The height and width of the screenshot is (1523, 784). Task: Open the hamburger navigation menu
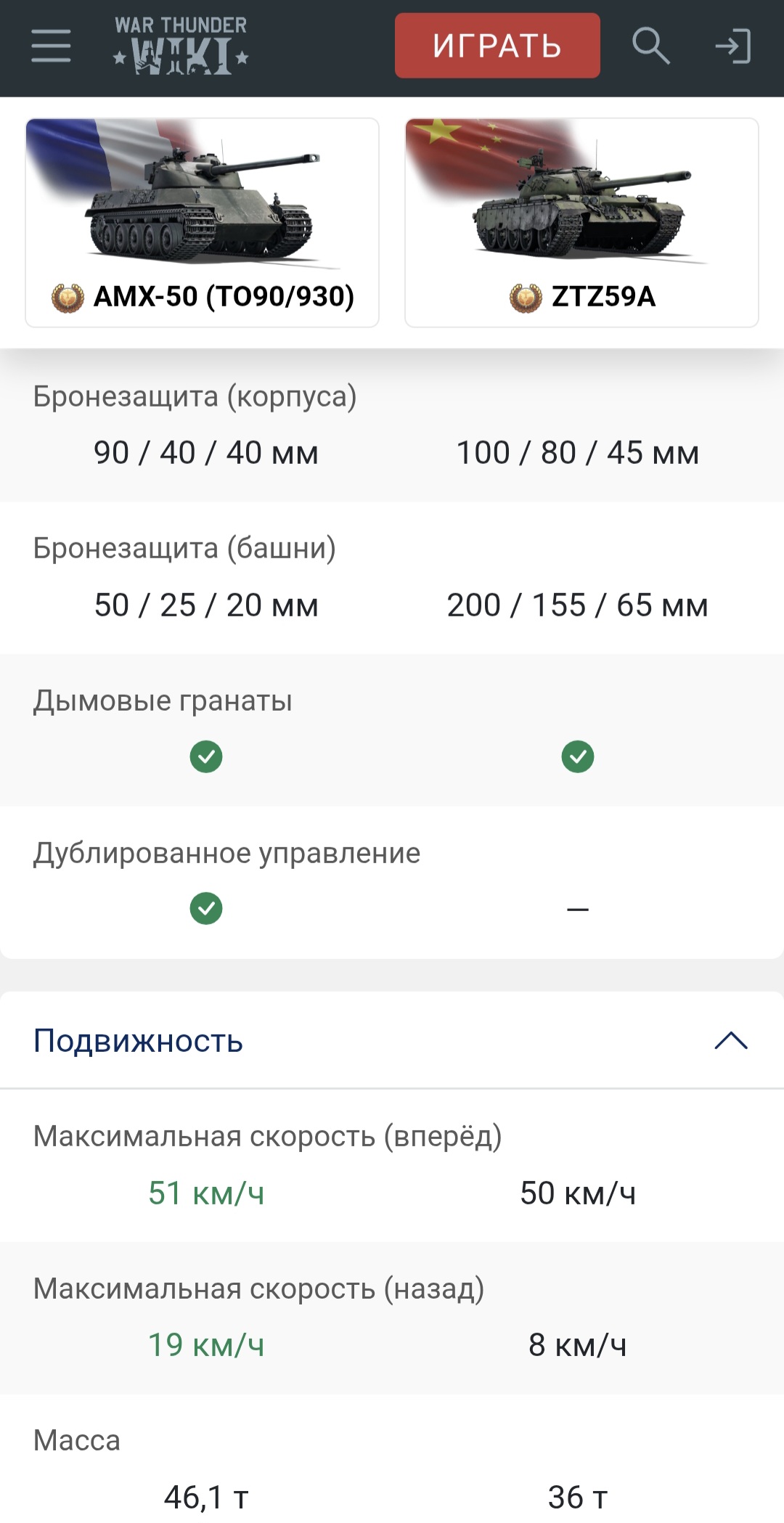point(51,46)
